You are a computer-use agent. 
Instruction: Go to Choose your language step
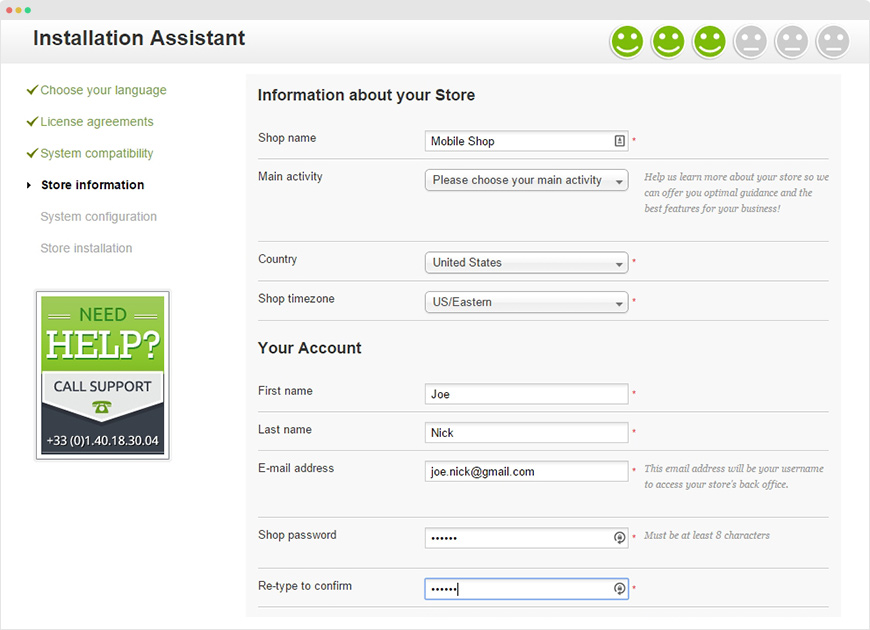103,90
